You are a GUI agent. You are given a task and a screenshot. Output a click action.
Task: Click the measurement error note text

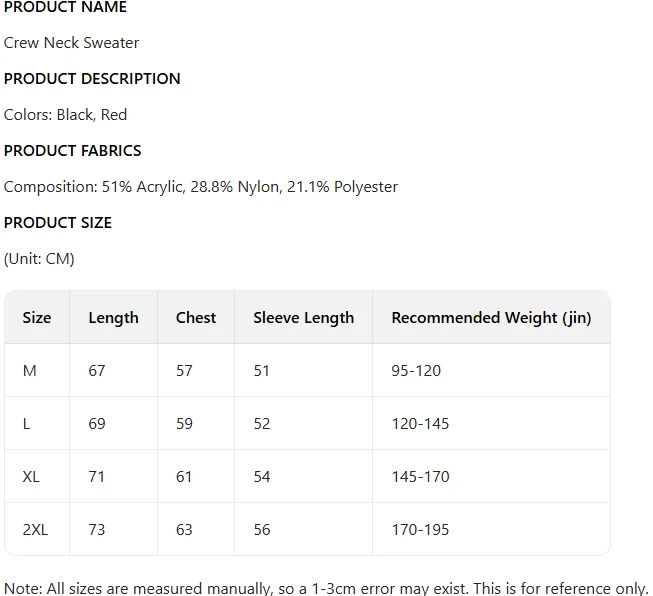326,588
